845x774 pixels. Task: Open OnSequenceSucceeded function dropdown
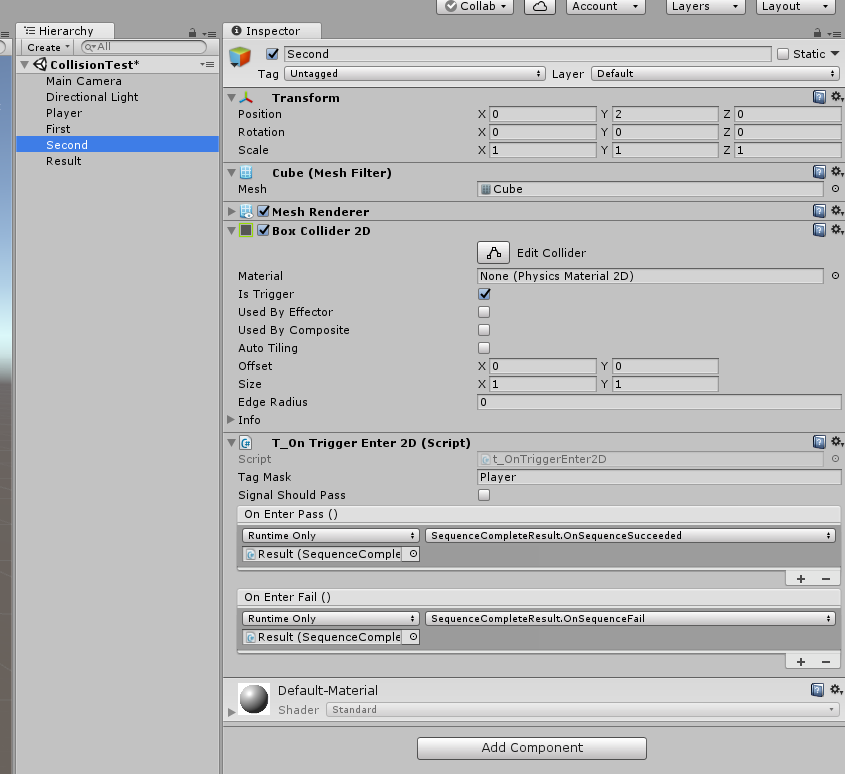click(x=631, y=535)
